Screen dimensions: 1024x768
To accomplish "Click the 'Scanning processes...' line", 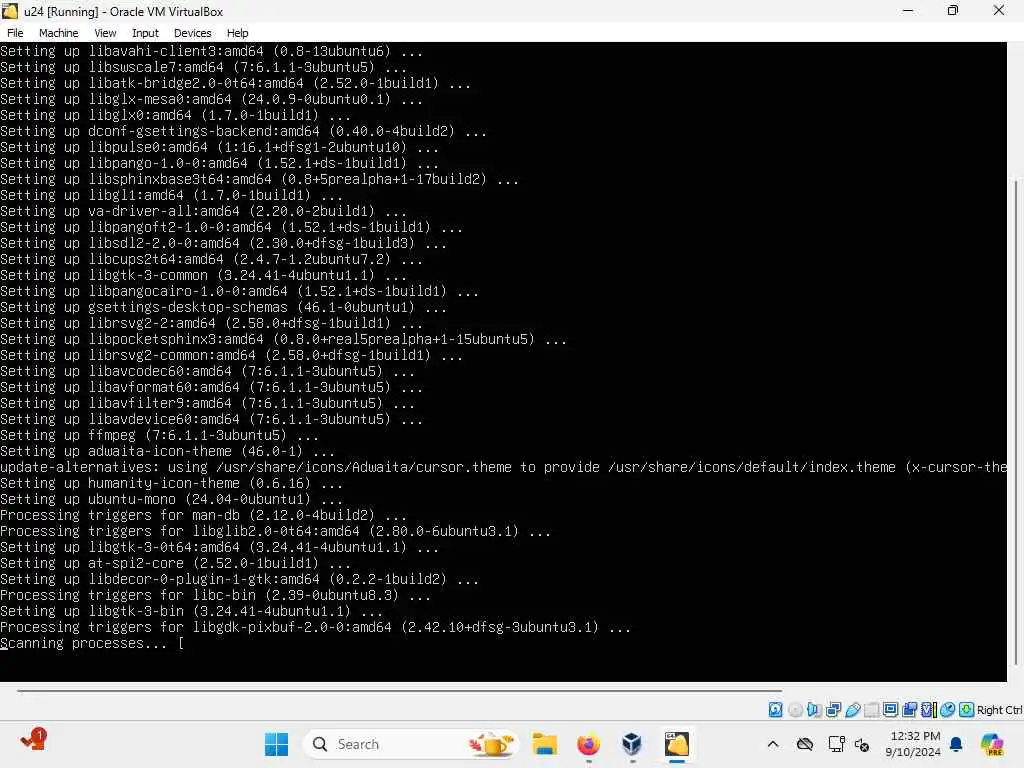I will [x=92, y=643].
